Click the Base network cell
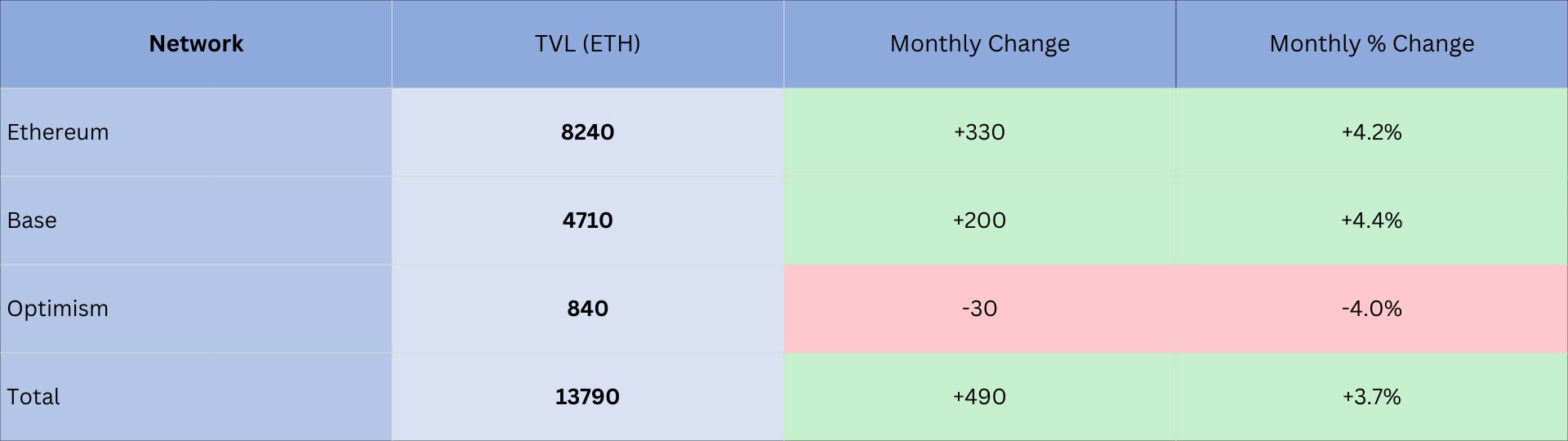Viewport: 1568px width, 441px height. coord(33,220)
